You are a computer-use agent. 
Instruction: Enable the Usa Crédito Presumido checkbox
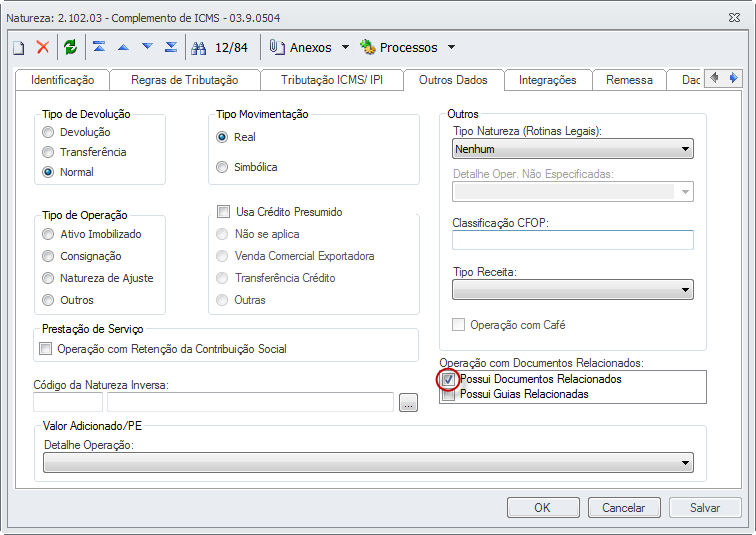pos(224,212)
